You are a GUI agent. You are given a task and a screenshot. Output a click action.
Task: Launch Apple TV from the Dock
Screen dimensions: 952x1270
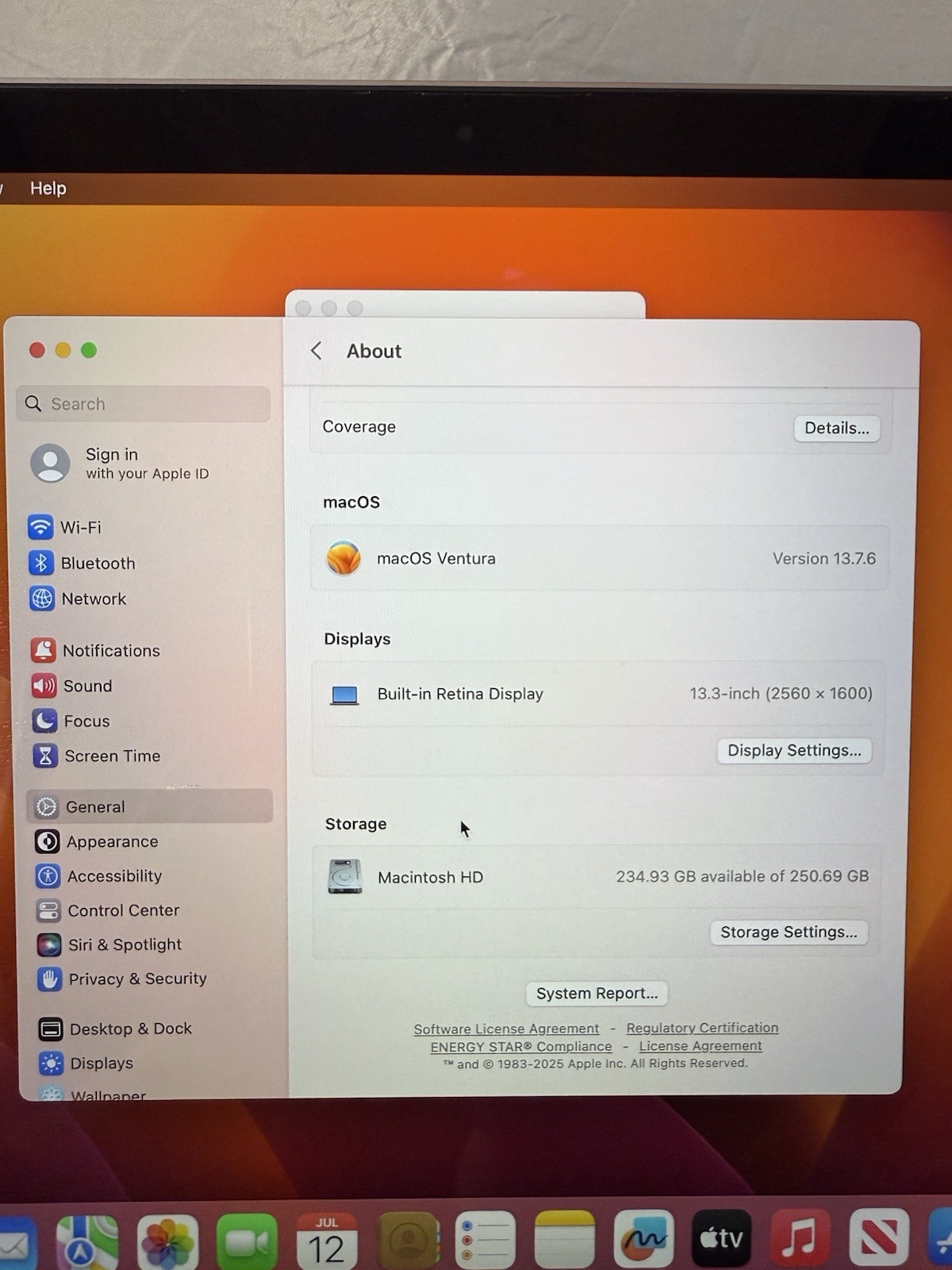click(x=721, y=1238)
